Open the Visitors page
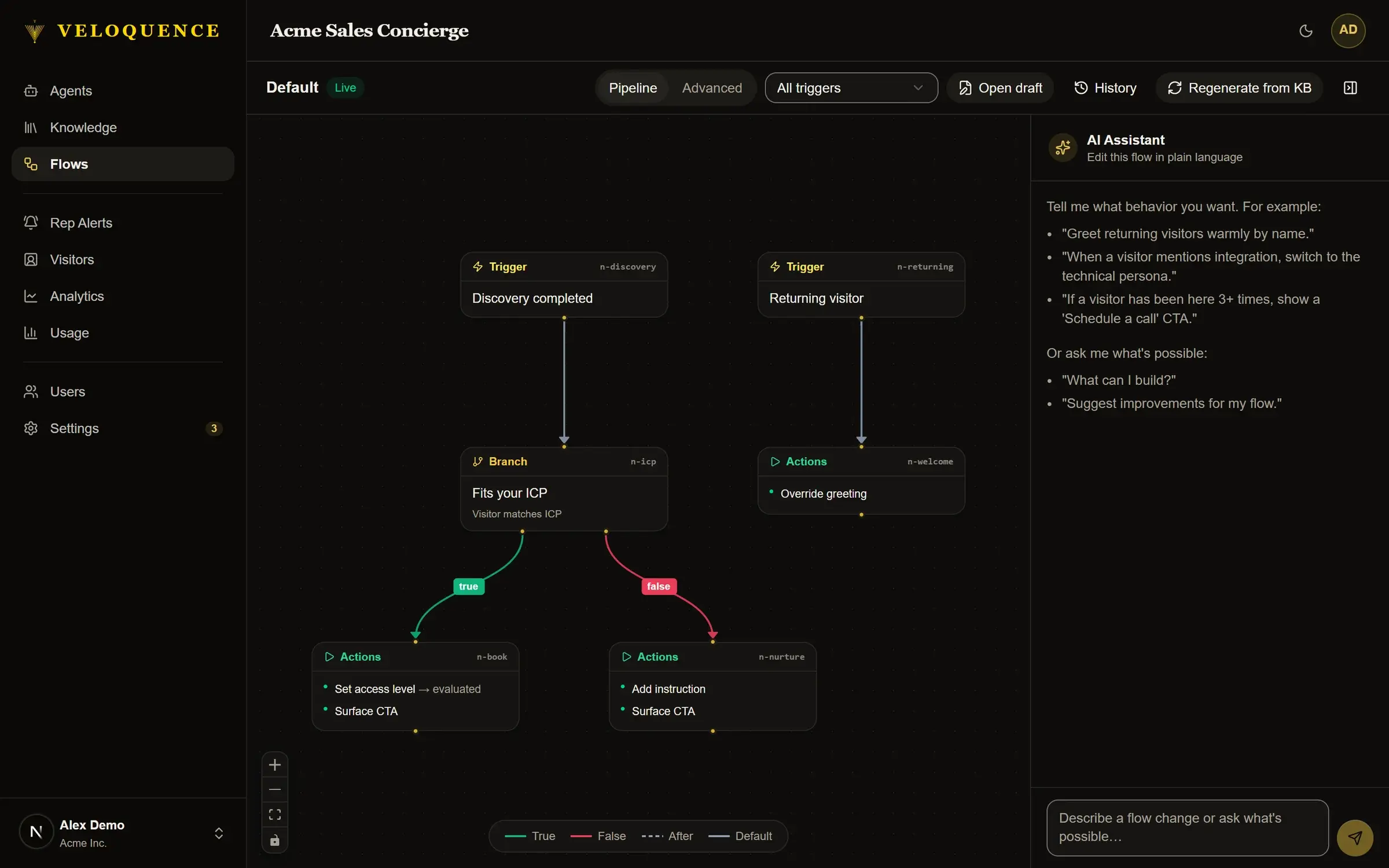The width and height of the screenshot is (1389, 868). coord(123,259)
